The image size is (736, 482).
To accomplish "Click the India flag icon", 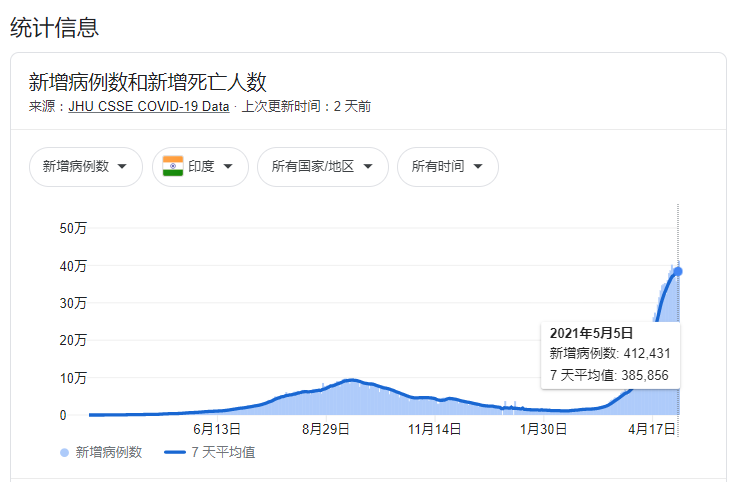I will point(173,166).
